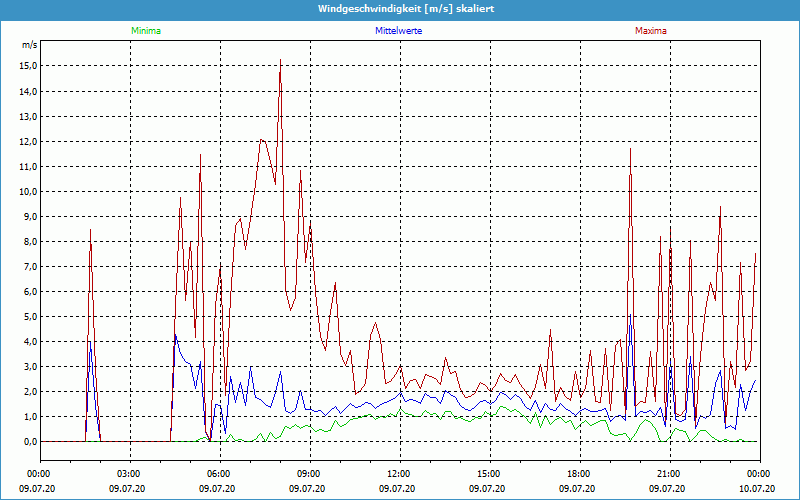Click the 12,0 y-axis value
Image resolution: width=800 pixels, height=500 pixels.
(x=28, y=141)
